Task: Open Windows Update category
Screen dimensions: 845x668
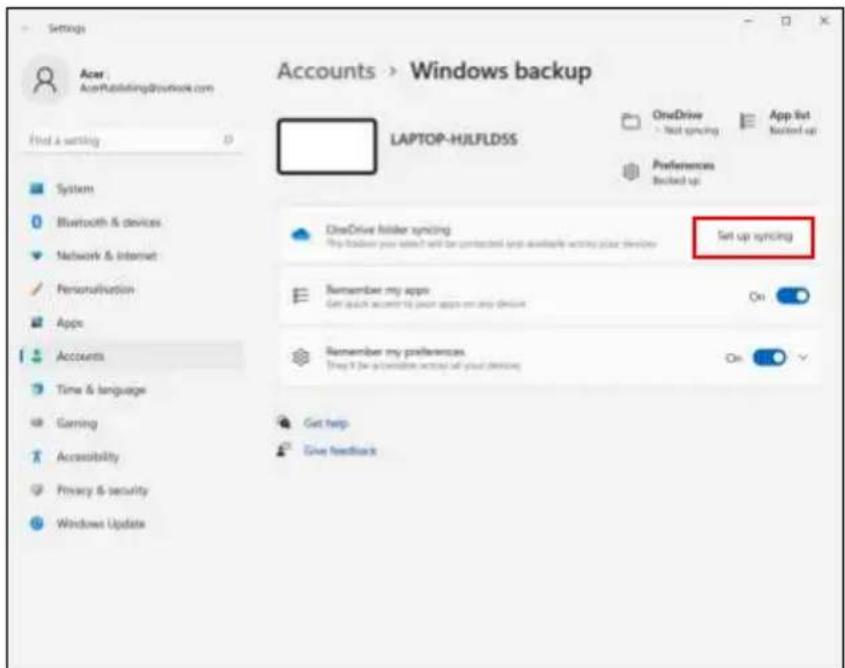Action: (x=133, y=523)
